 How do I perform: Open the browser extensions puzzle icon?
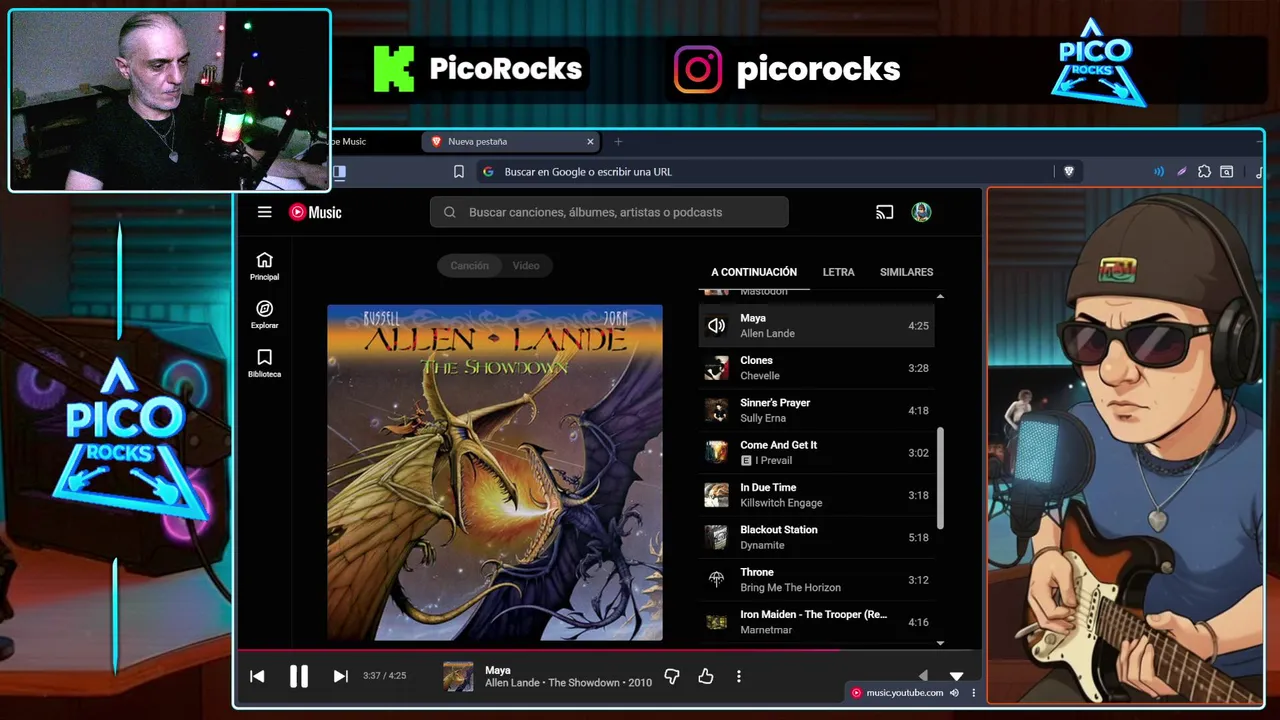(1204, 172)
